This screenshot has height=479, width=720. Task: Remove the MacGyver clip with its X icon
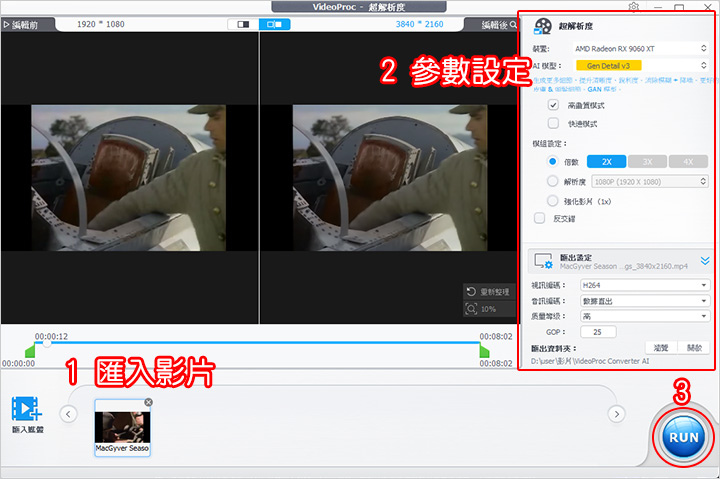[148, 402]
